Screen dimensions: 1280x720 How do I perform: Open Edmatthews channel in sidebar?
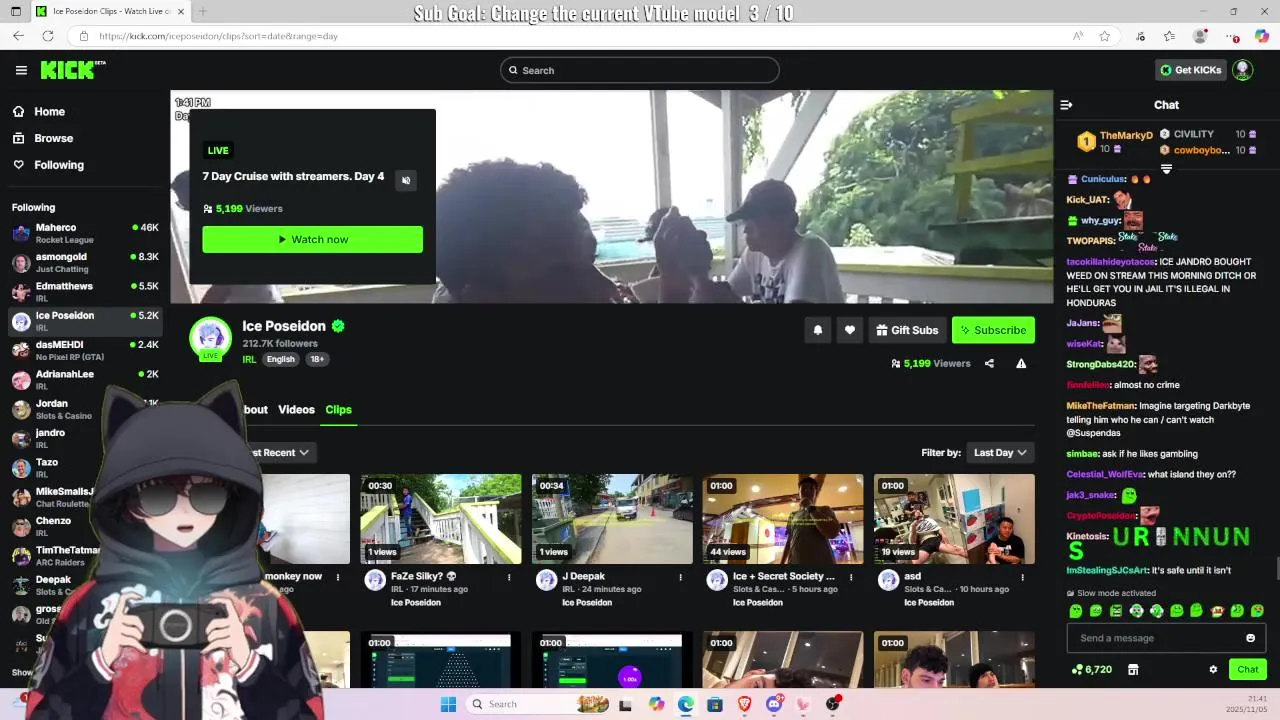coord(85,292)
